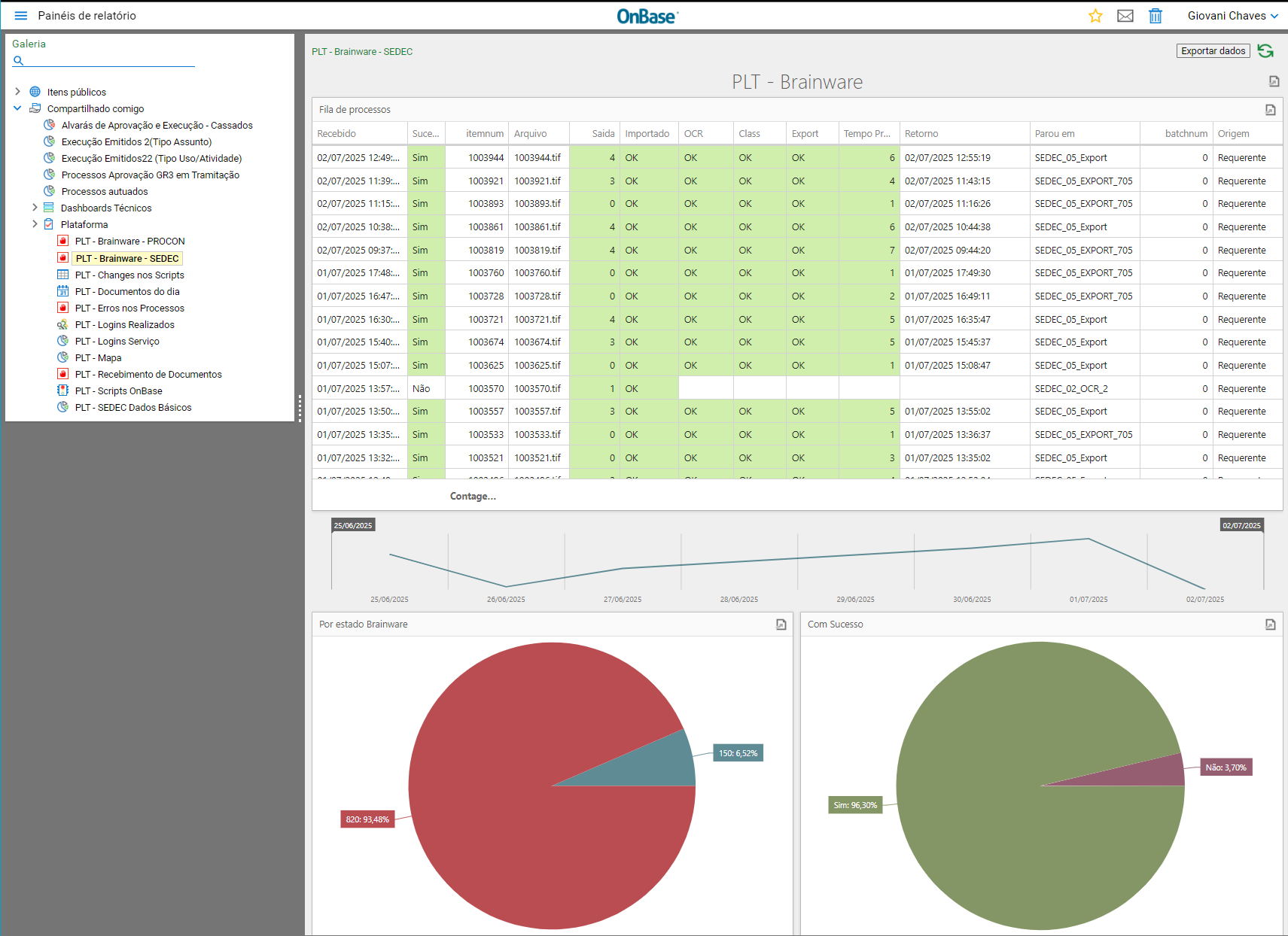The width and height of the screenshot is (1288, 936).
Task: Click the Não: 3,70% pie label
Action: 1226,767
